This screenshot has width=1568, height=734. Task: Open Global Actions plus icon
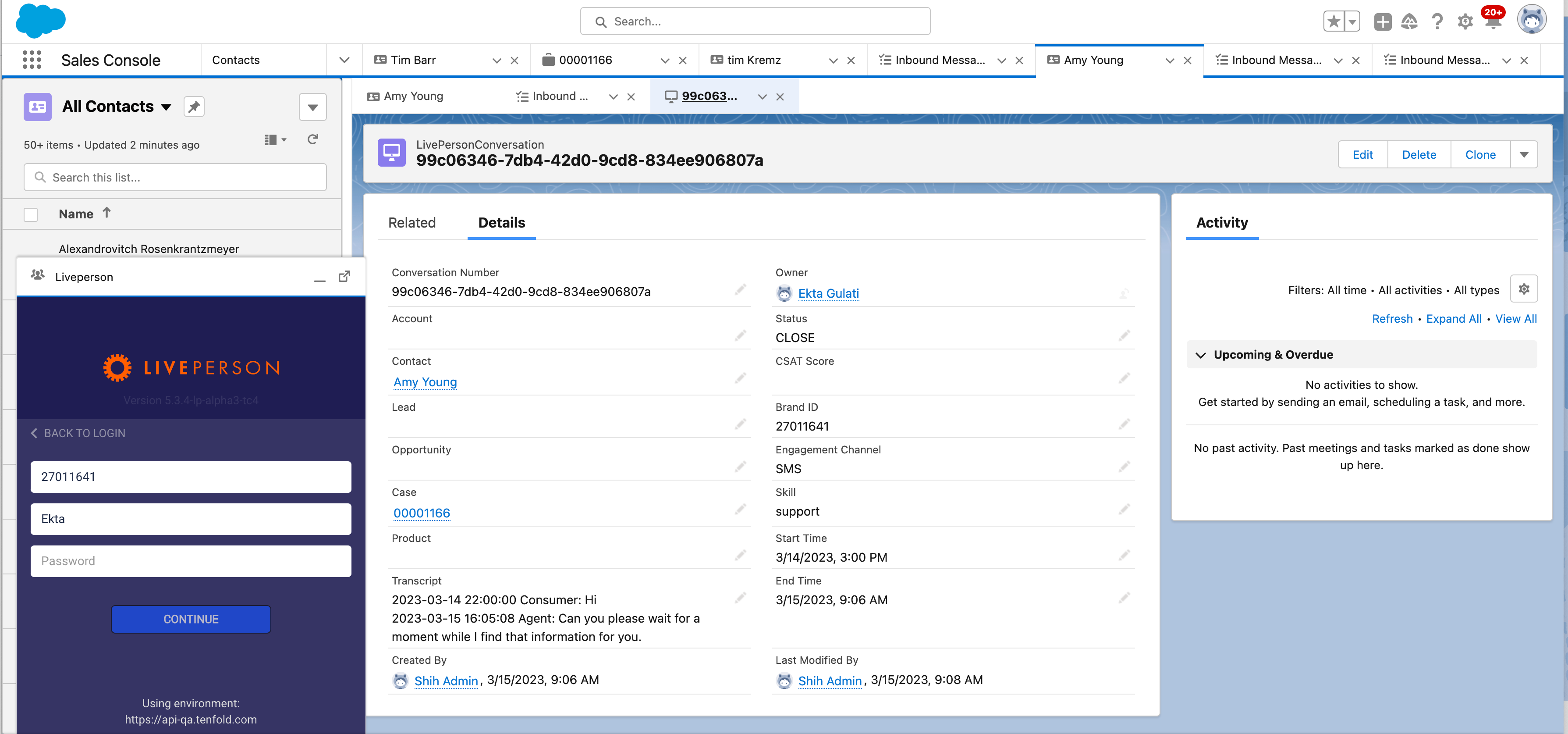click(1382, 22)
